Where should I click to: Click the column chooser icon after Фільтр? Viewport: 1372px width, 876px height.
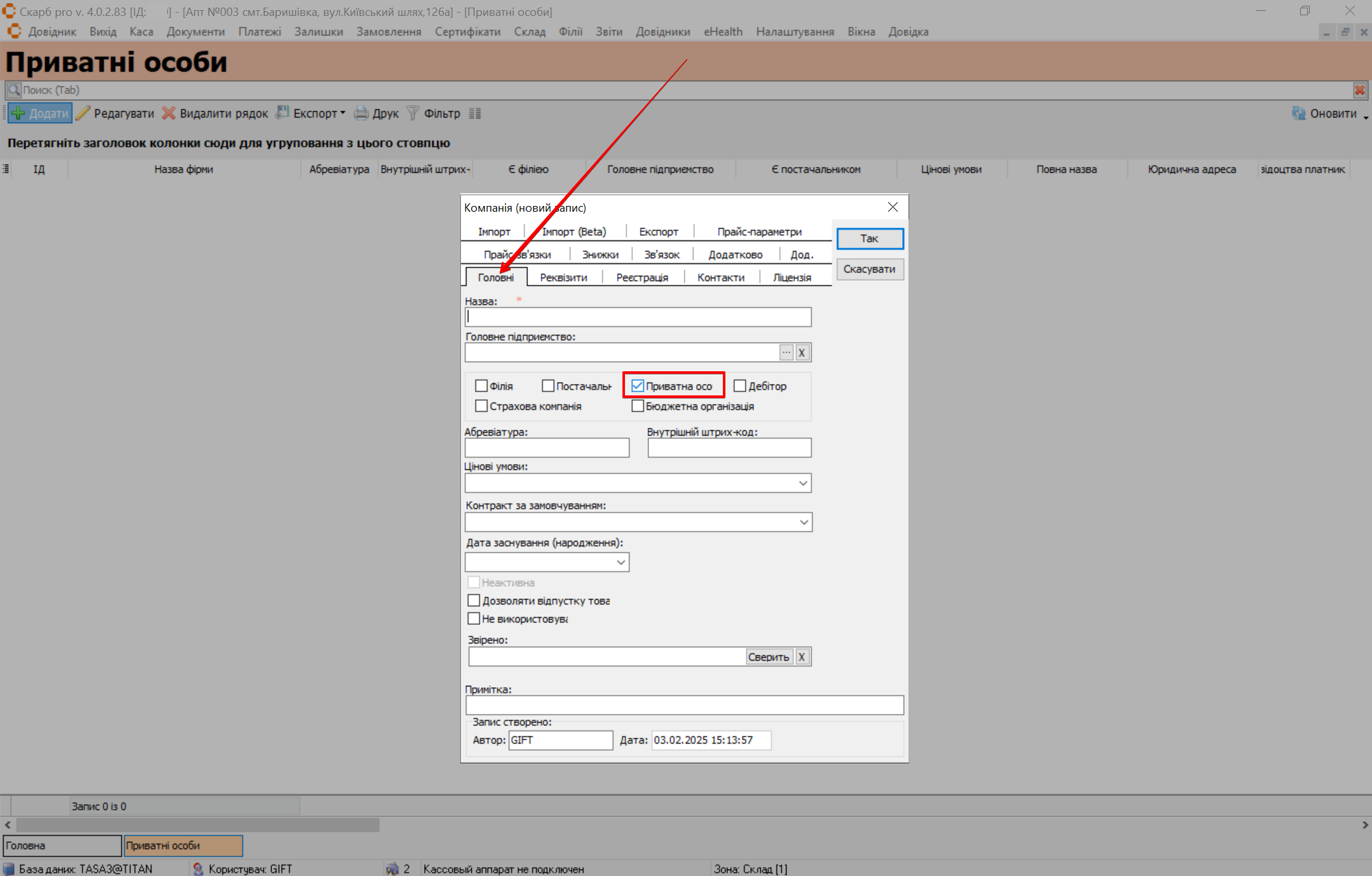tap(475, 113)
